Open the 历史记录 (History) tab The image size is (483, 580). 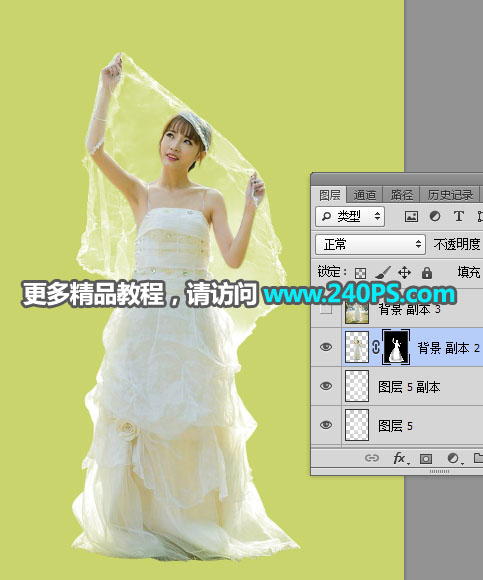(x=450, y=195)
